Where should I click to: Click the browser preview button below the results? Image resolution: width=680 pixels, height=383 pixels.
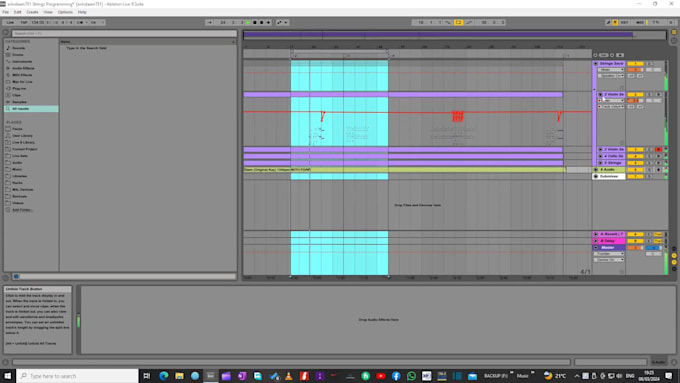click(x=16, y=276)
